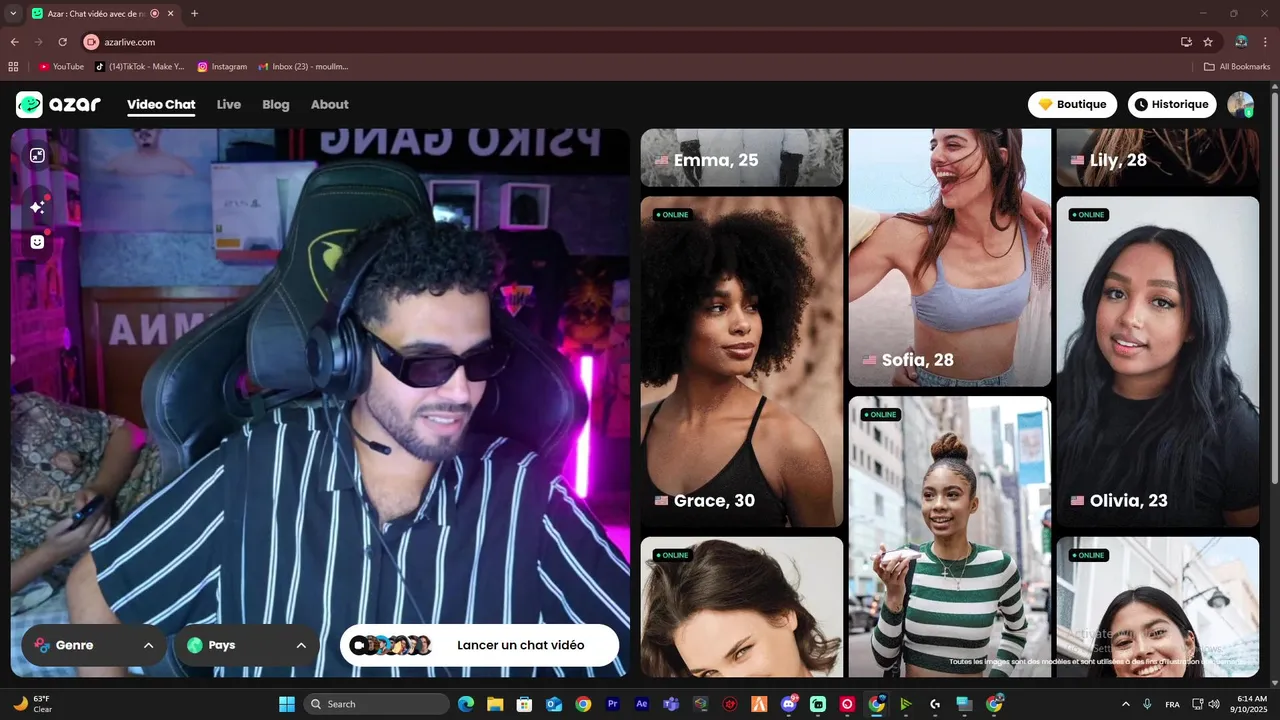1280x720 pixels.
Task: Select the Video Chat tab
Action: click(x=161, y=104)
